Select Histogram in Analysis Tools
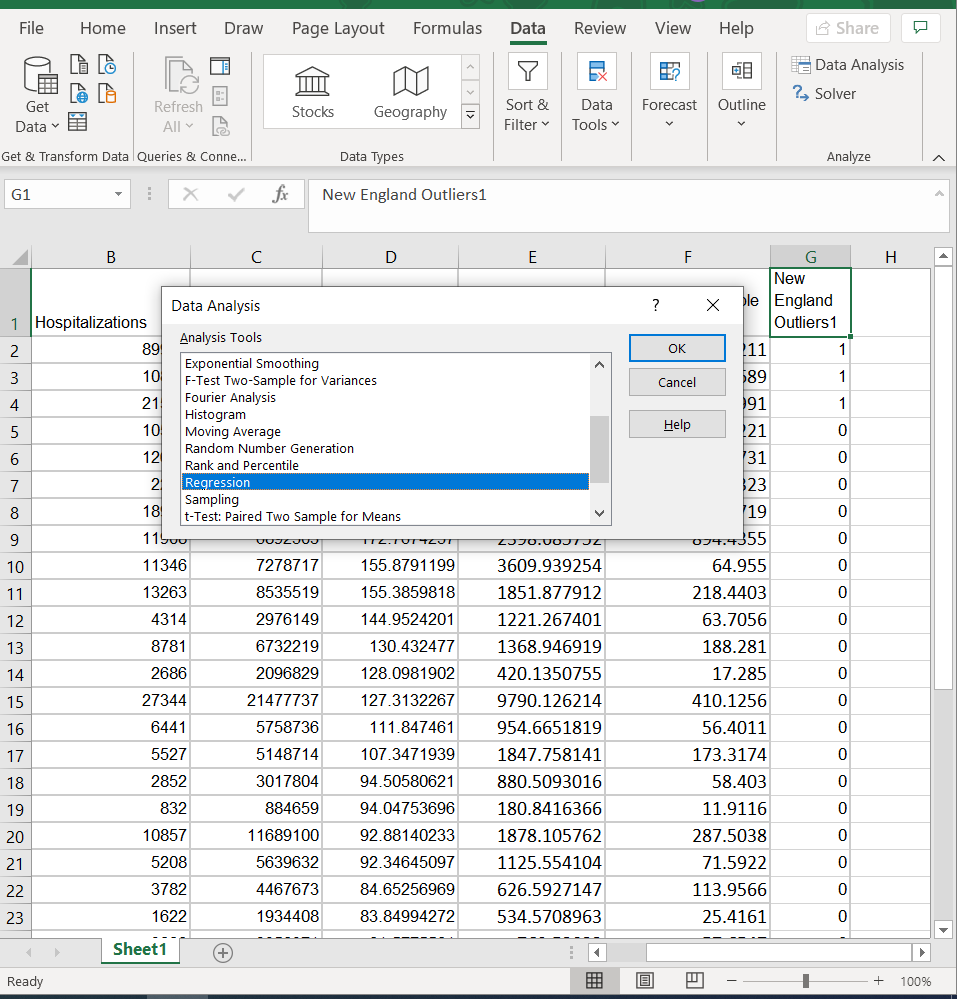The height and width of the screenshot is (999, 957). pyautogui.click(x=215, y=414)
